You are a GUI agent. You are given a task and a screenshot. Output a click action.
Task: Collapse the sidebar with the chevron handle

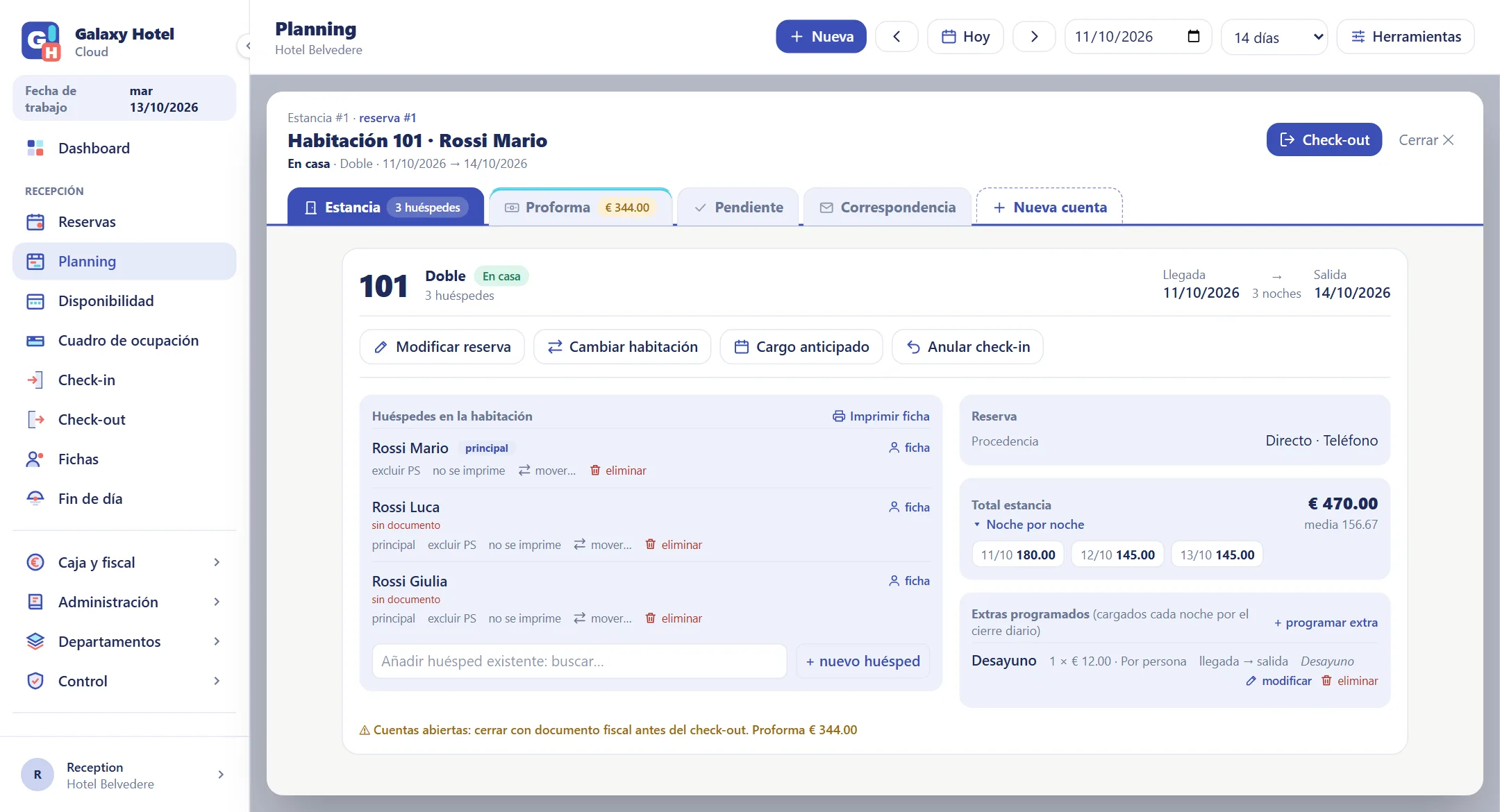click(x=246, y=46)
